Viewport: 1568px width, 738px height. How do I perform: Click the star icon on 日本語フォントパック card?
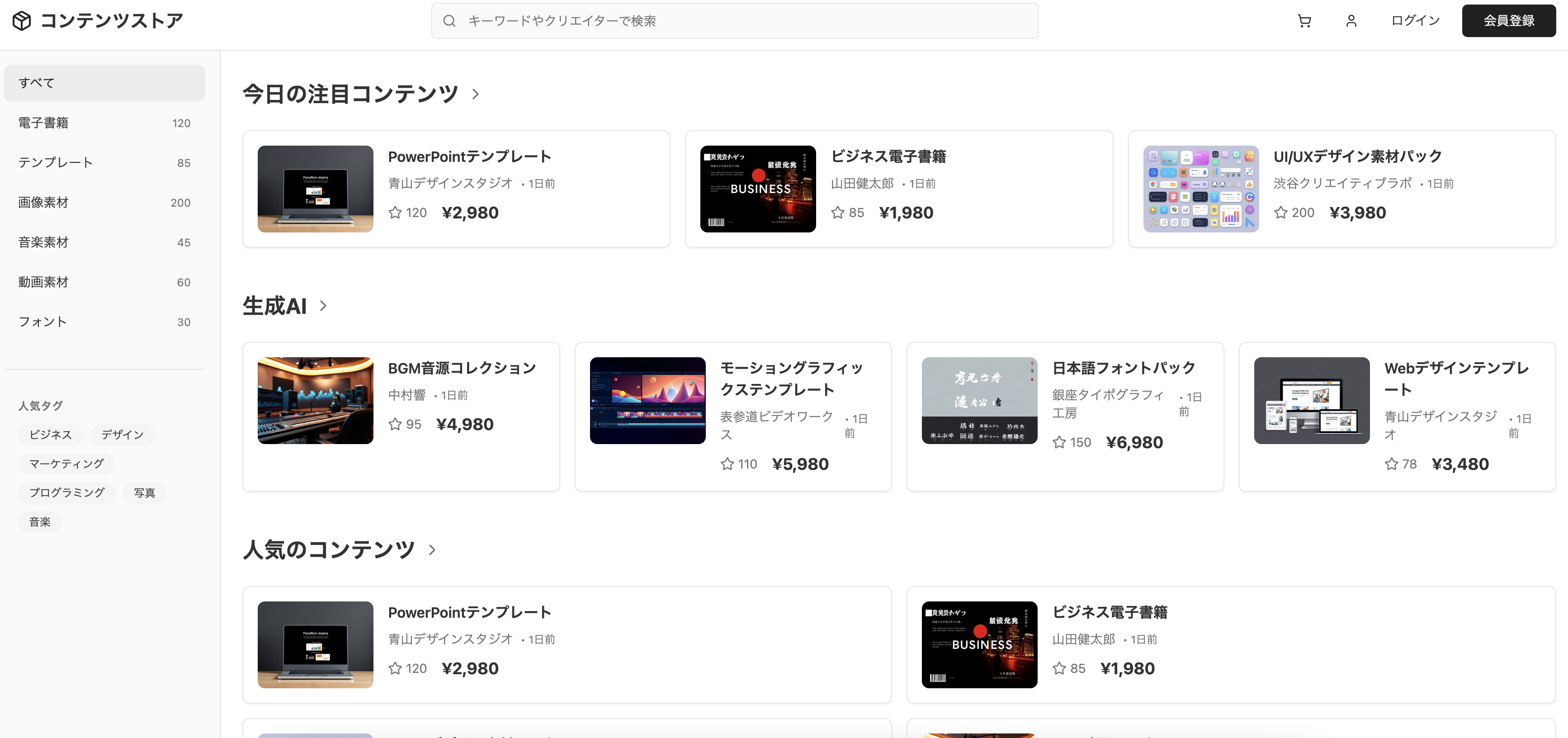1059,442
